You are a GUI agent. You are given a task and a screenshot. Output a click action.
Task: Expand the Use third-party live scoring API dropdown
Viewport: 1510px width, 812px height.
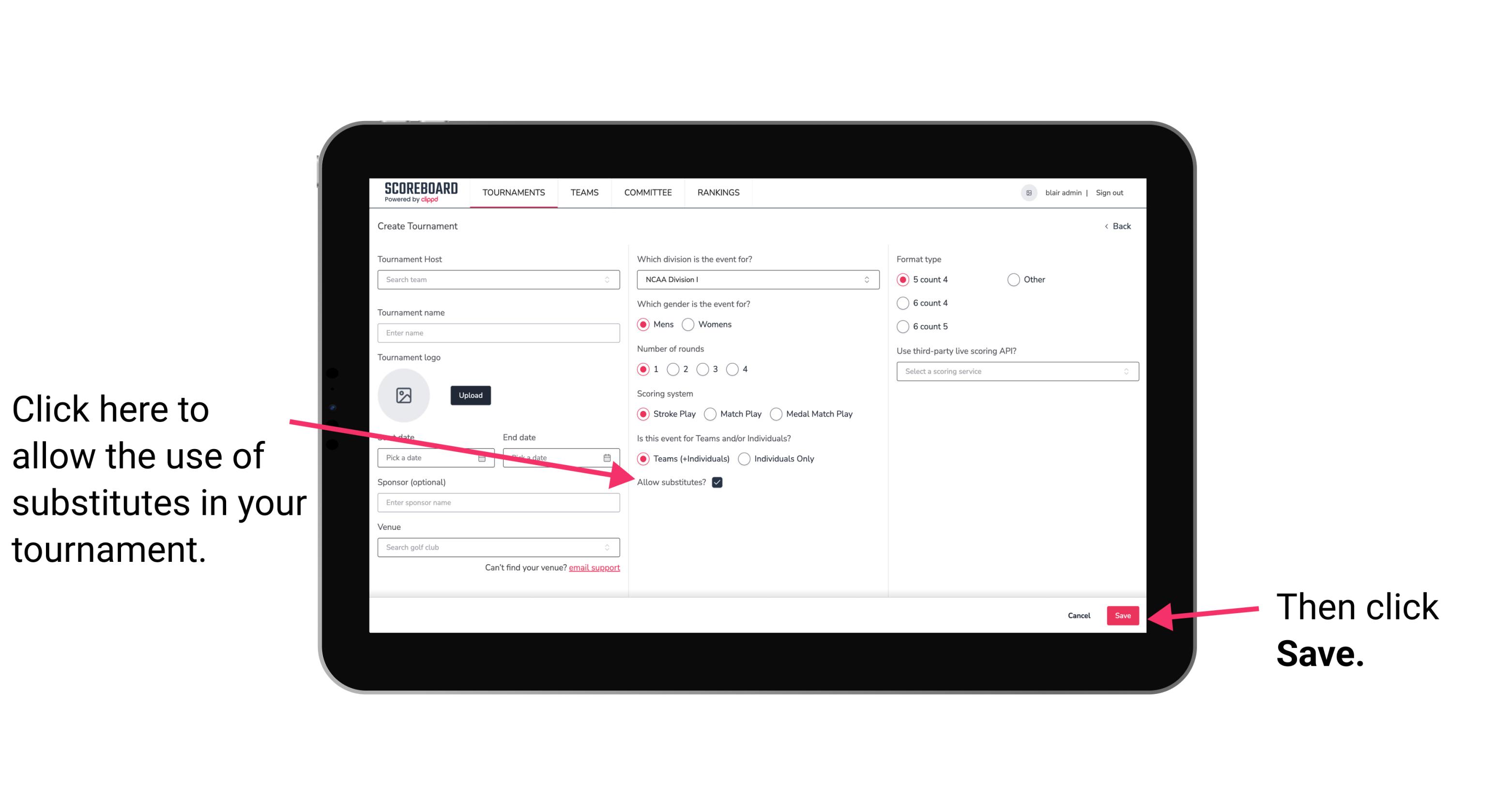(x=1014, y=371)
